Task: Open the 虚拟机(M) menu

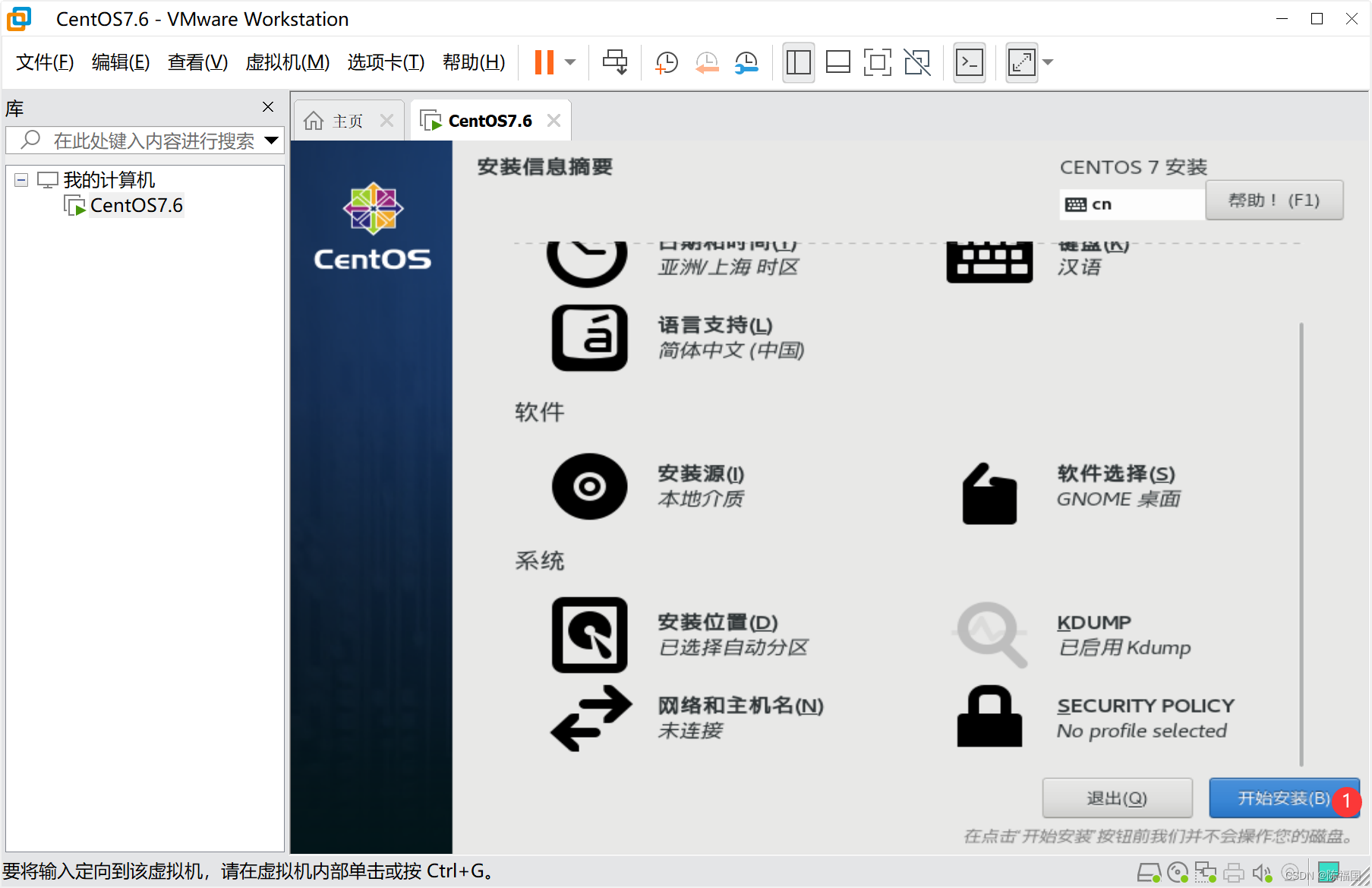Action: pyautogui.click(x=288, y=62)
